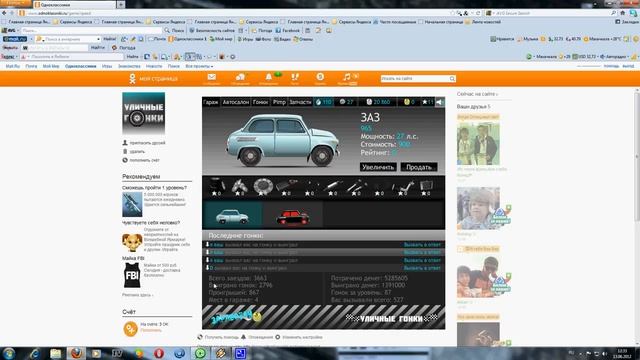640x360 pixels.
Task: Click Изменить настройки link below game
Action: coord(302,337)
